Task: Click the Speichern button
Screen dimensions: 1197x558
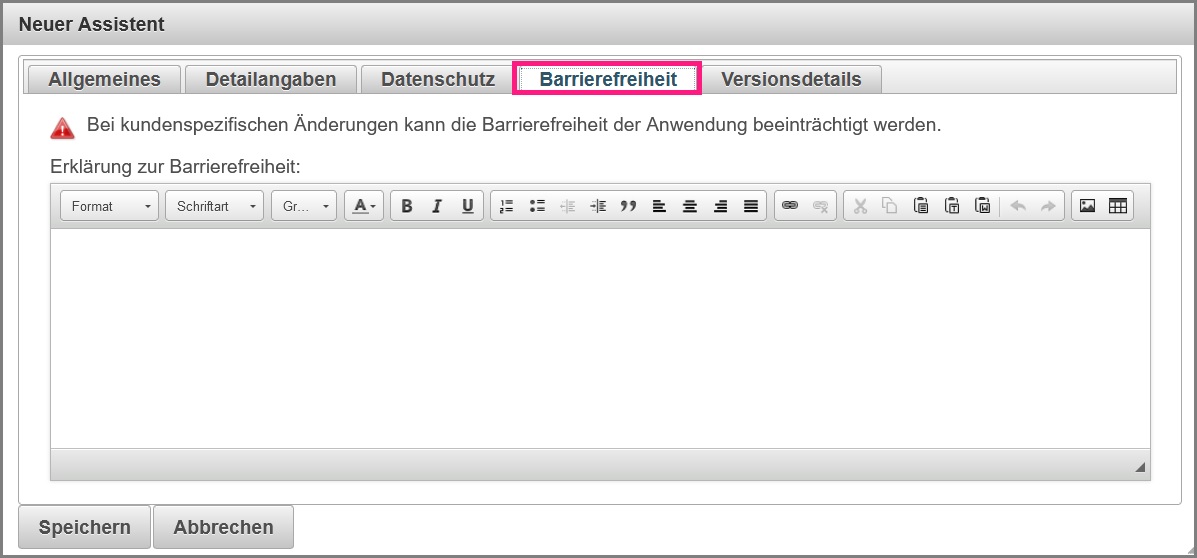Action: pyautogui.click(x=85, y=527)
